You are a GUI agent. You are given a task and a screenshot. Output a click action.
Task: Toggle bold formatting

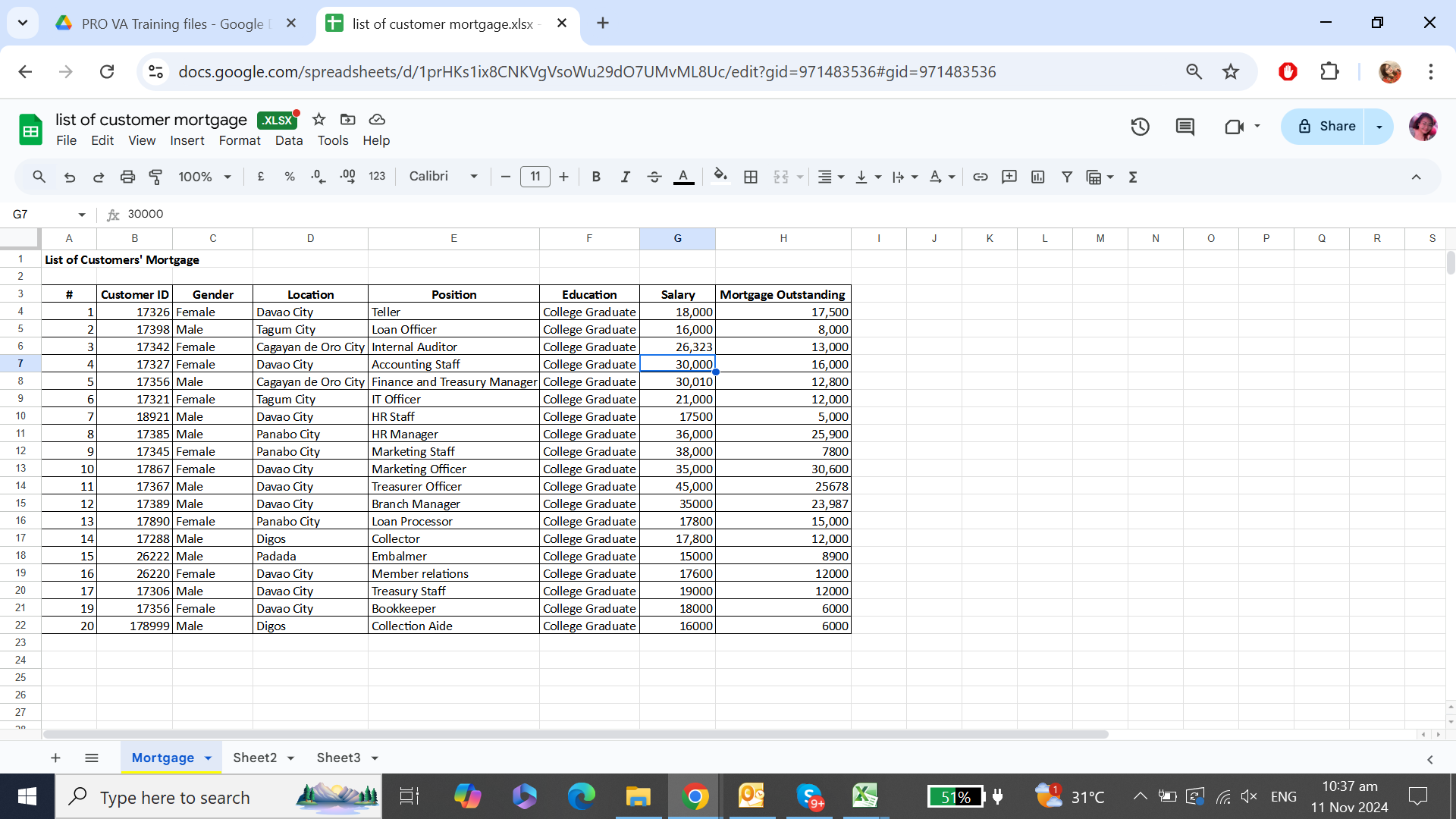(596, 177)
